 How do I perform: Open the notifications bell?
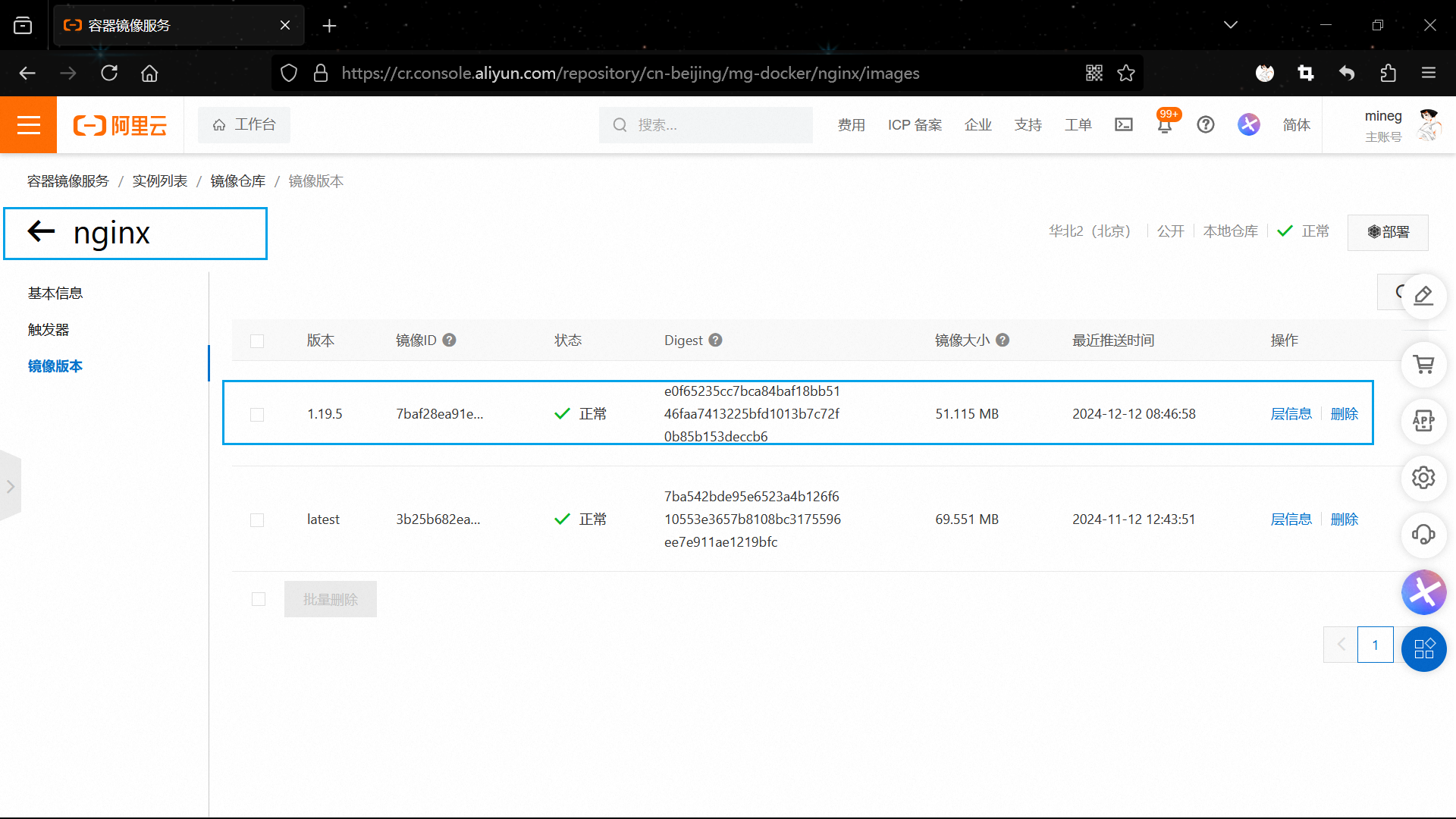click(1165, 125)
